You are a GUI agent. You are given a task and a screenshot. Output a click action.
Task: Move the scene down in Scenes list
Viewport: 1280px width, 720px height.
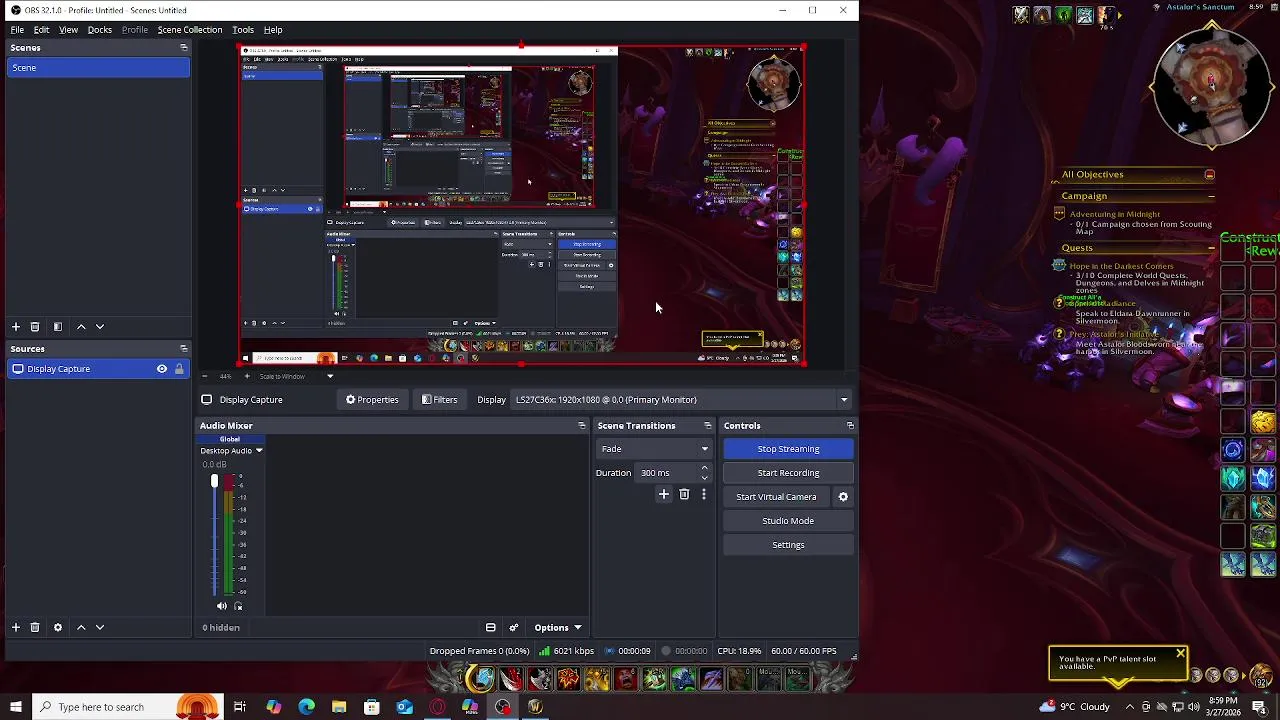tap(100, 327)
